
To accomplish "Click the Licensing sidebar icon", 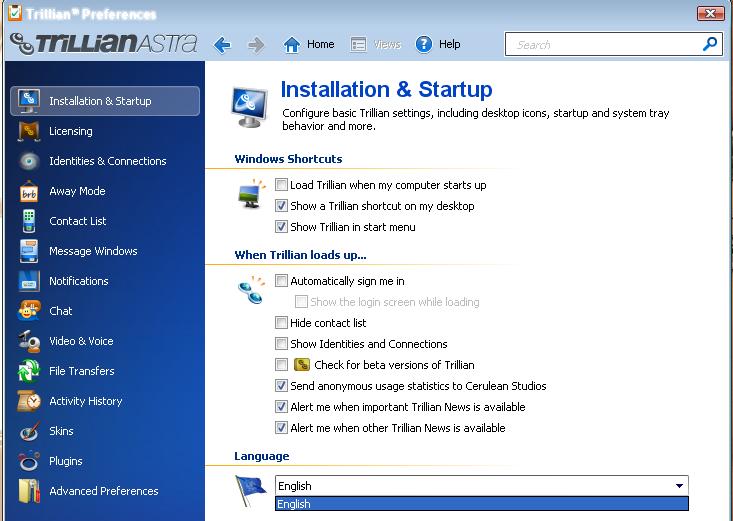I will [29, 131].
